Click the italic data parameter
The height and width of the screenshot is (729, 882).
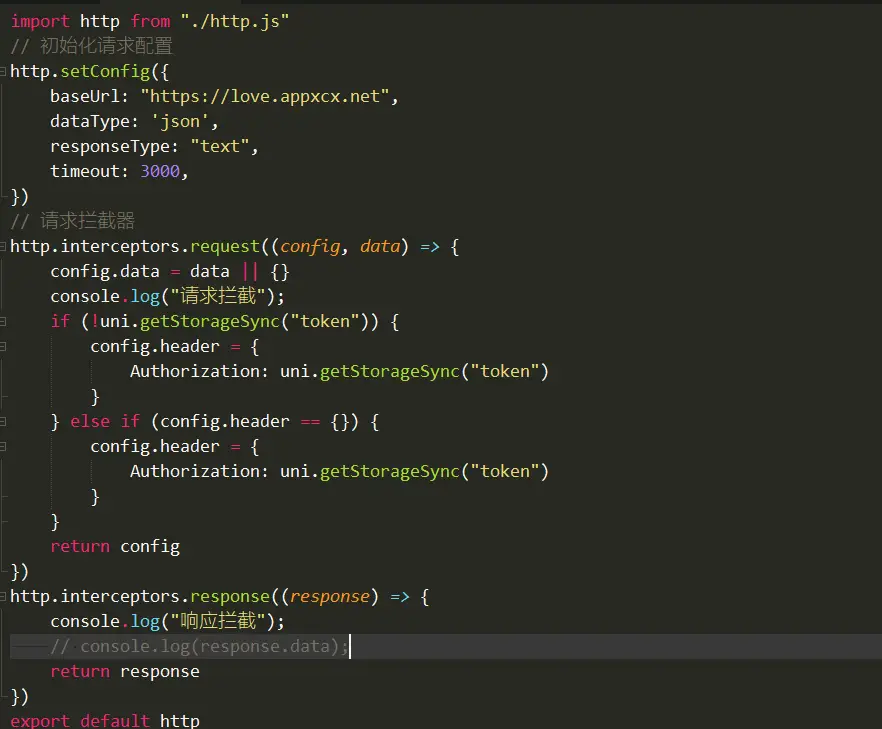click(x=380, y=246)
